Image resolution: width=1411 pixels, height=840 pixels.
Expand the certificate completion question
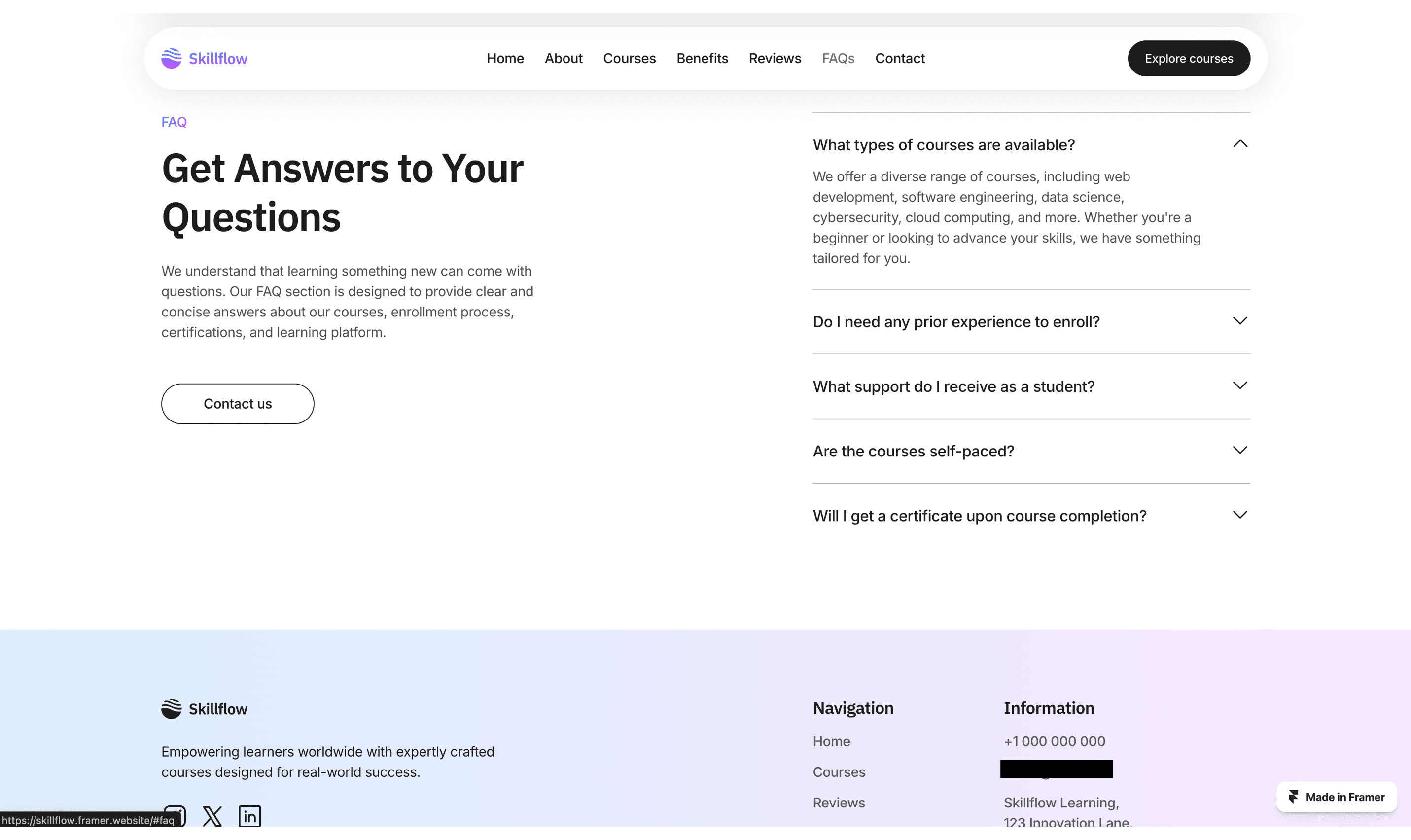point(1239,515)
